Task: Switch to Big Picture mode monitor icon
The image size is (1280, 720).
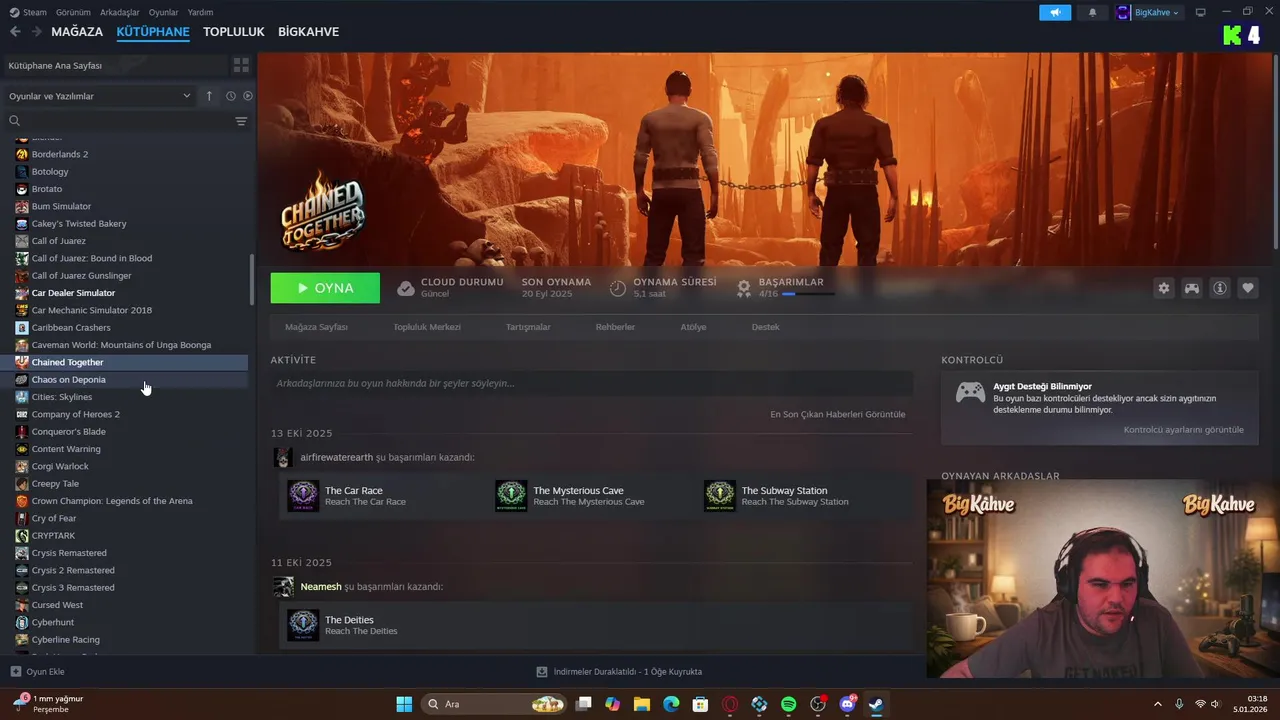Action: click(1200, 12)
